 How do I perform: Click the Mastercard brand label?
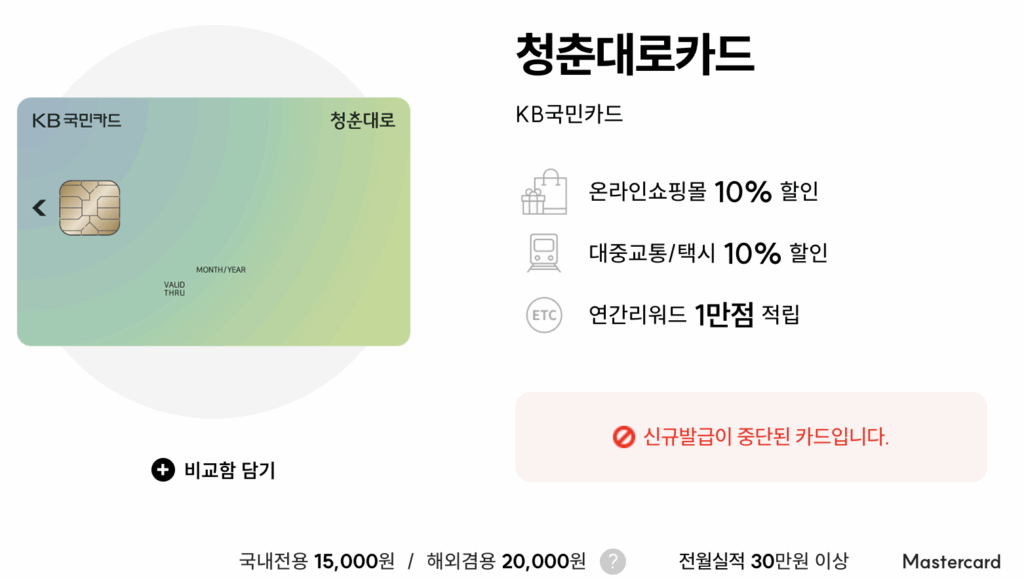pyautogui.click(x=951, y=561)
